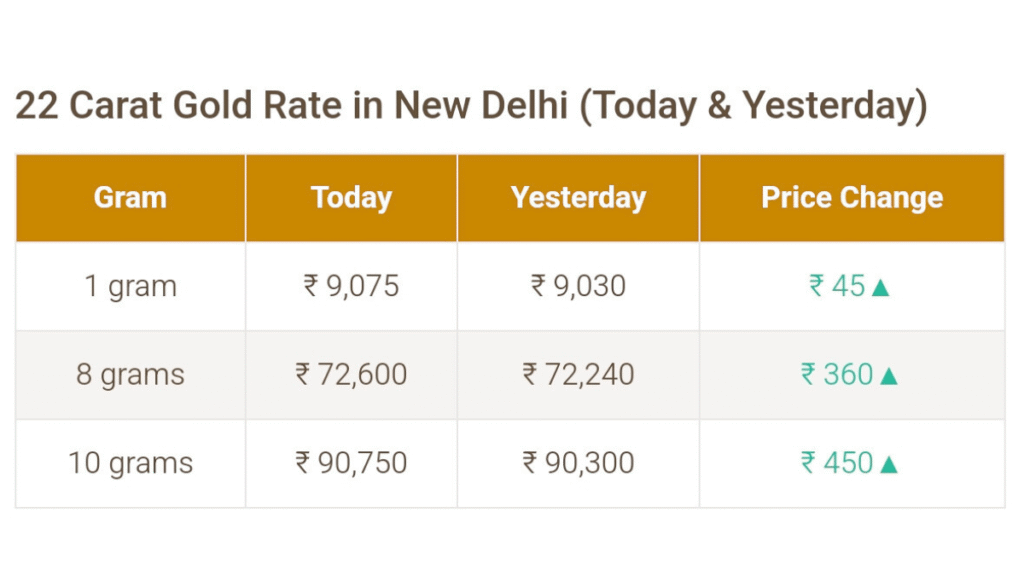Select the Gram column header
The width and height of the screenshot is (1024, 576).
[x=131, y=198]
